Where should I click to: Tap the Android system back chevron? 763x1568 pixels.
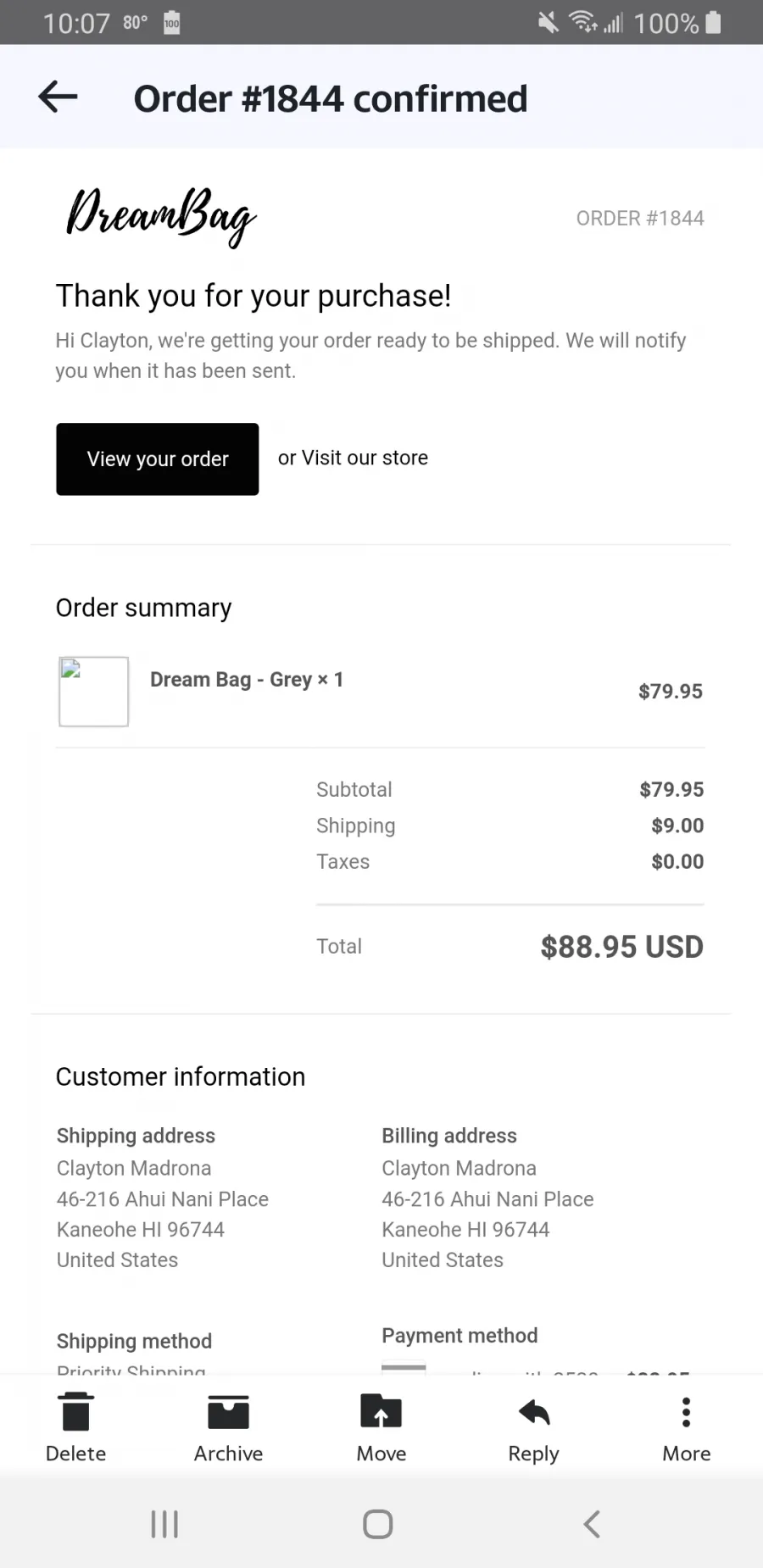coord(592,1524)
